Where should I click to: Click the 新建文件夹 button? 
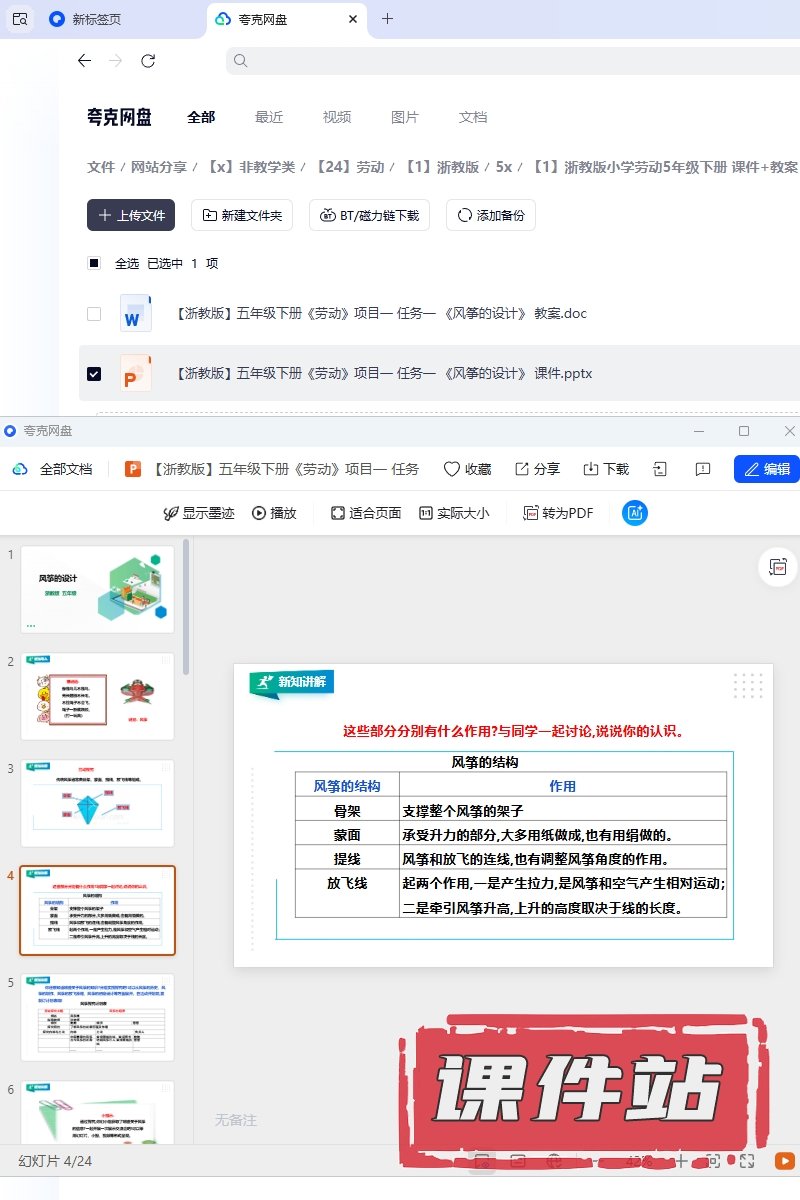[x=242, y=215]
